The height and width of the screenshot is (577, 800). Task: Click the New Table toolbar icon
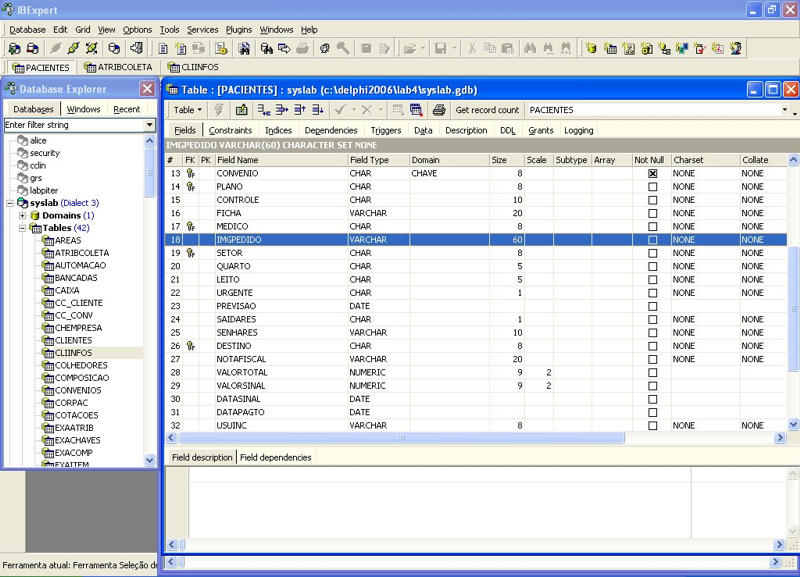coord(610,48)
